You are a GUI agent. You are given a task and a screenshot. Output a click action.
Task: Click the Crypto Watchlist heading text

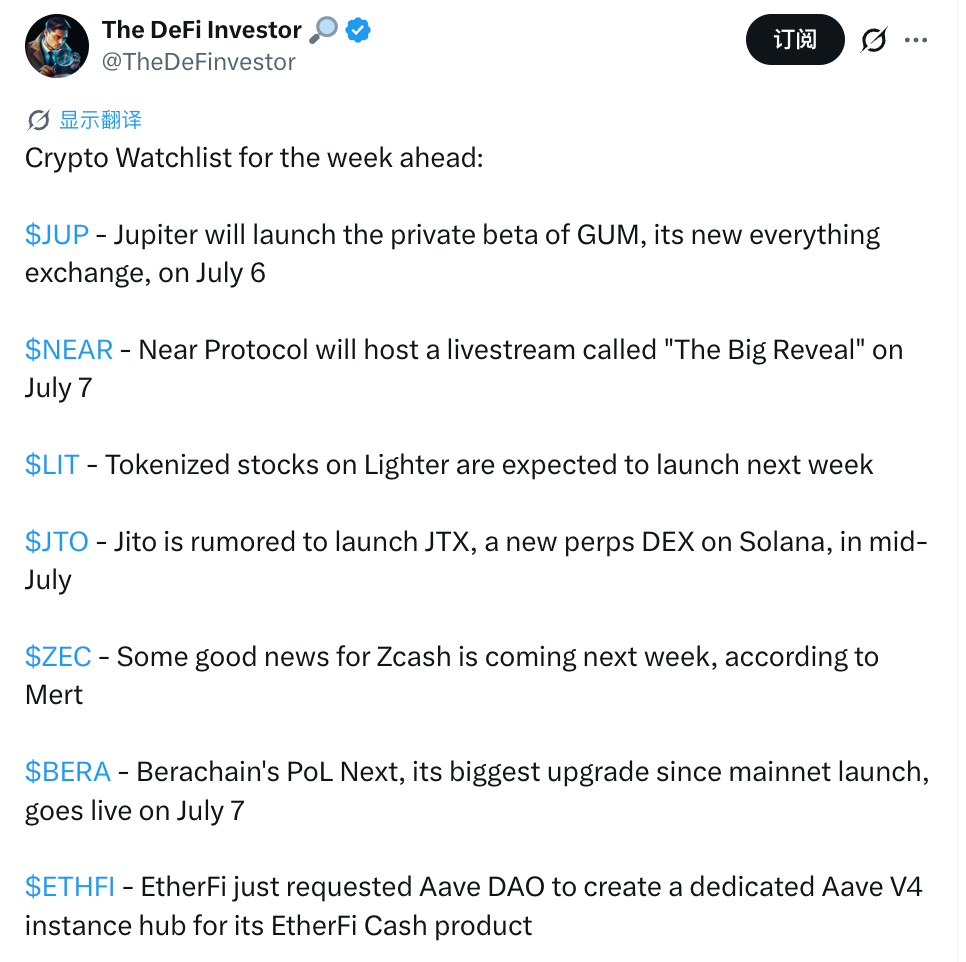[x=254, y=158]
